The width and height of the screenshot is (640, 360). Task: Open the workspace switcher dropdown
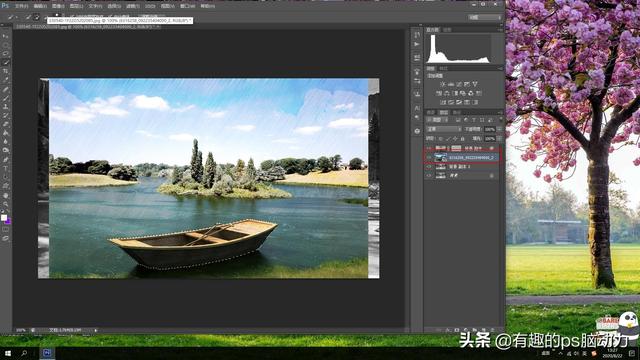pyautogui.click(x=485, y=17)
